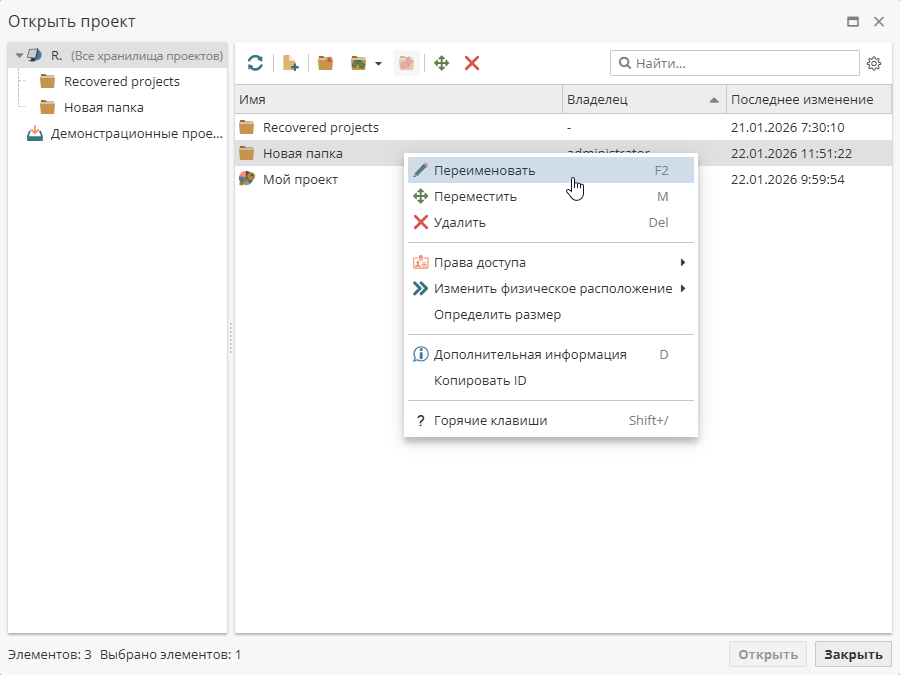This screenshot has width=900, height=675.
Task: Sort by the Владелец column header
Action: (x=600, y=99)
